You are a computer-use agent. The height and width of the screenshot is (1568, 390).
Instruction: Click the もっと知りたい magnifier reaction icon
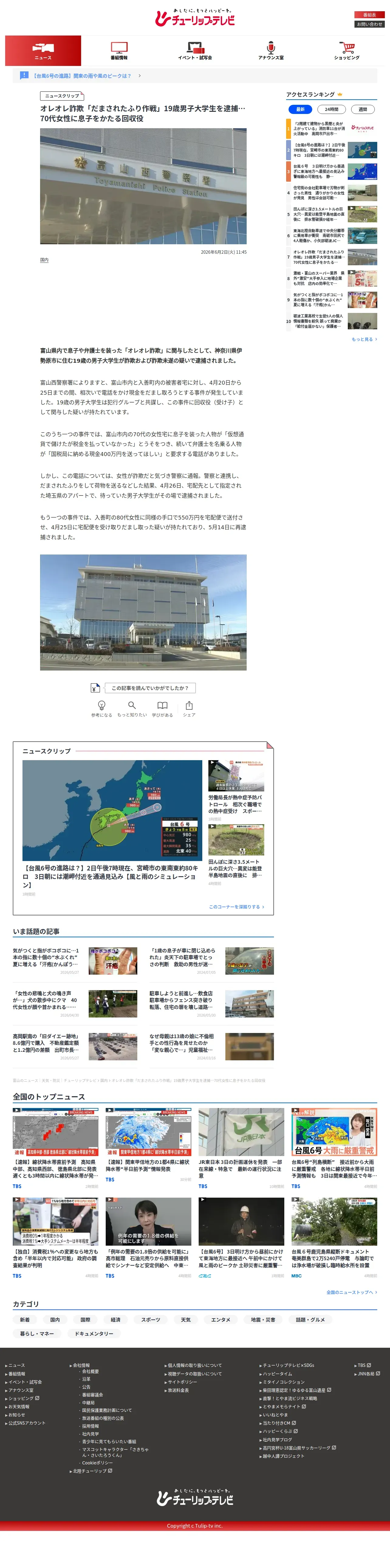click(132, 705)
